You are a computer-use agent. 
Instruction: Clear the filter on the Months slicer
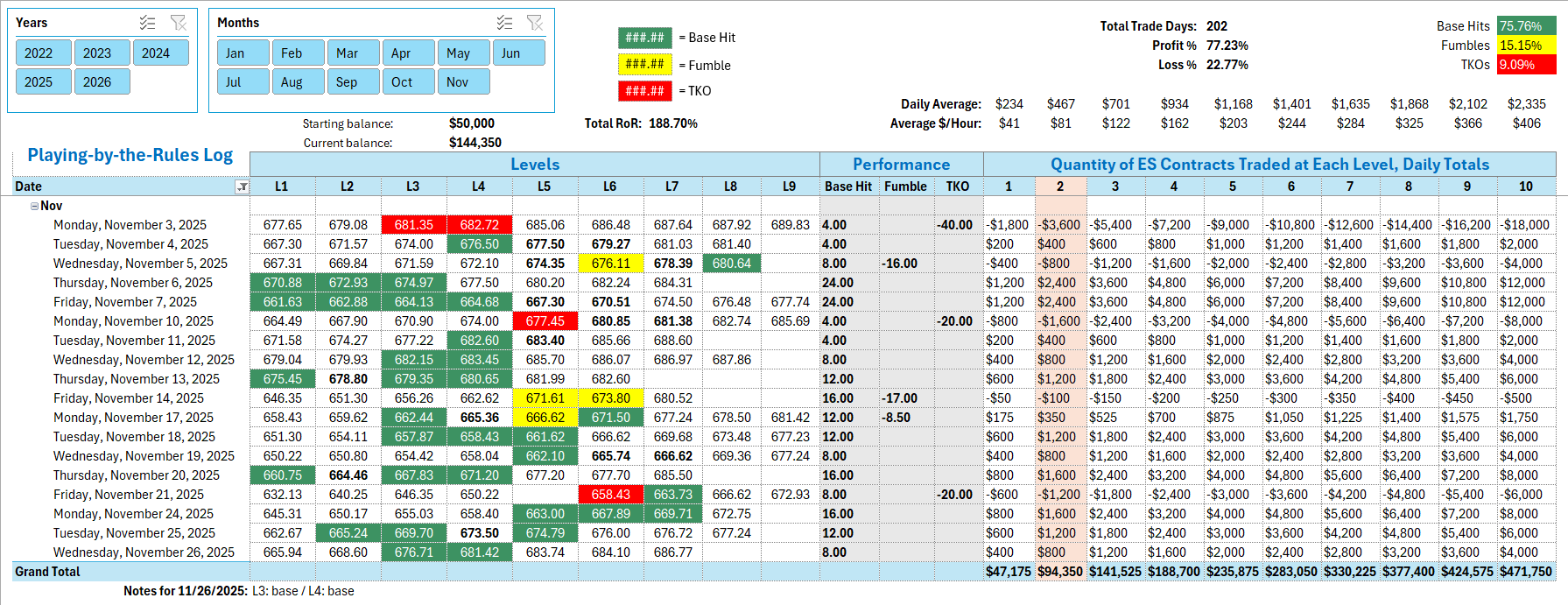click(x=535, y=23)
